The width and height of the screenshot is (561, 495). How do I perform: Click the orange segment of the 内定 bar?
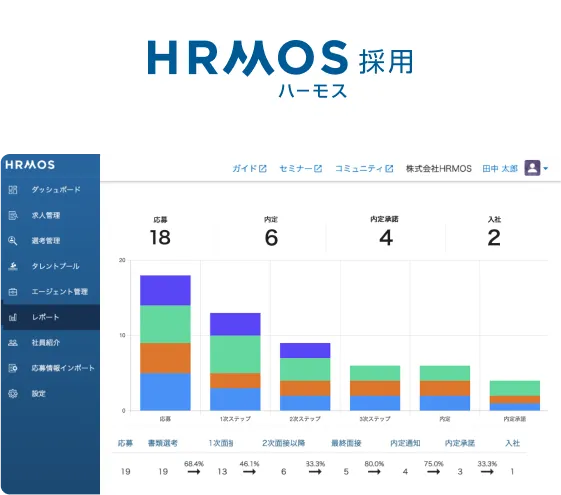tap(445, 388)
